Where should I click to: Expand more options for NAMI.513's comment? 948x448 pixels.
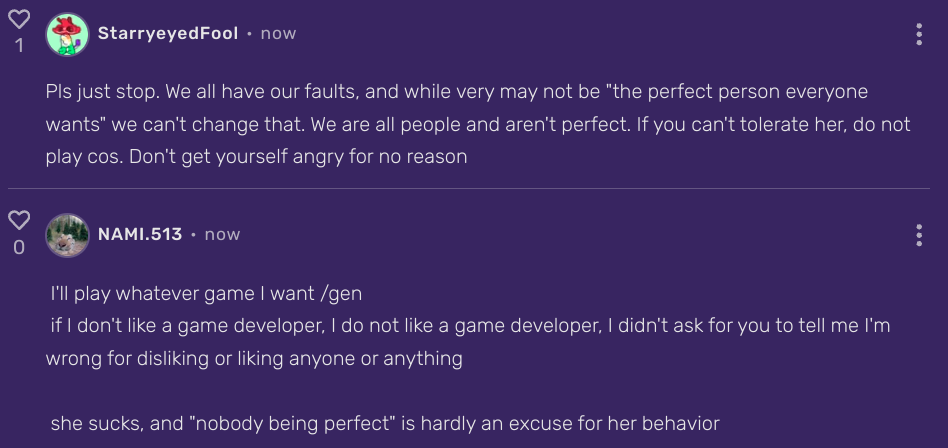point(919,235)
